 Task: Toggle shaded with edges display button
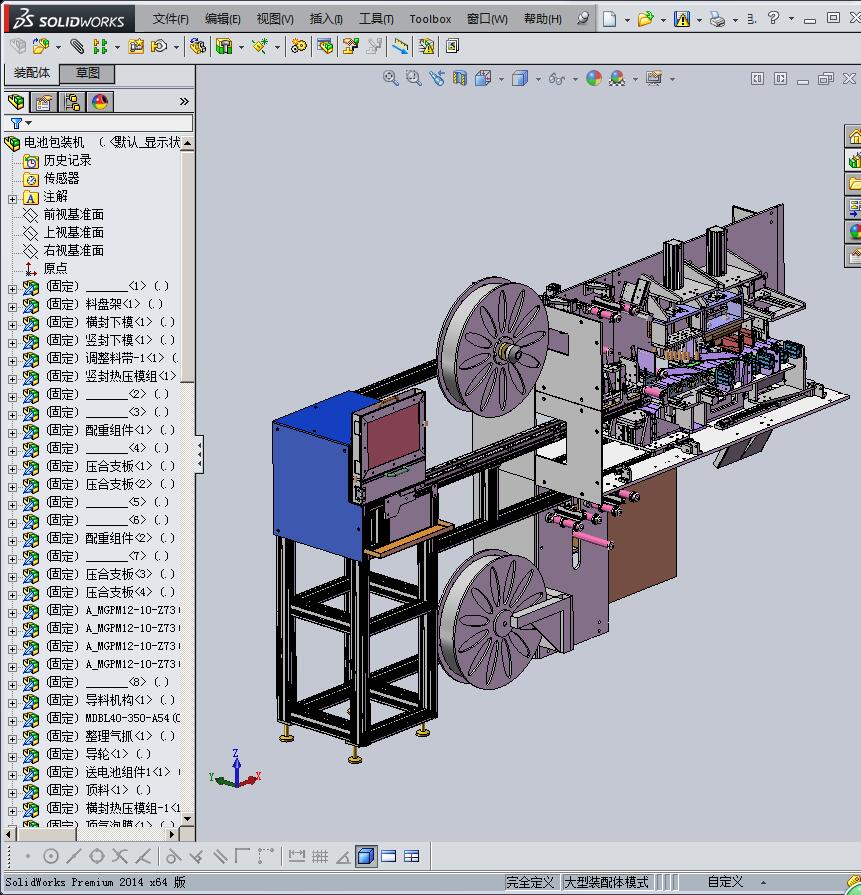tap(366, 856)
